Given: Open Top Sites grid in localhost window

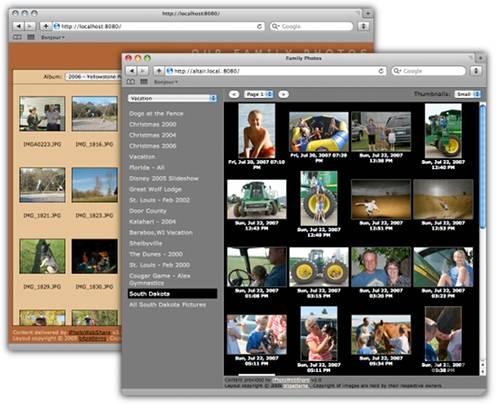Looking at the screenshot, I should tap(31, 37).
